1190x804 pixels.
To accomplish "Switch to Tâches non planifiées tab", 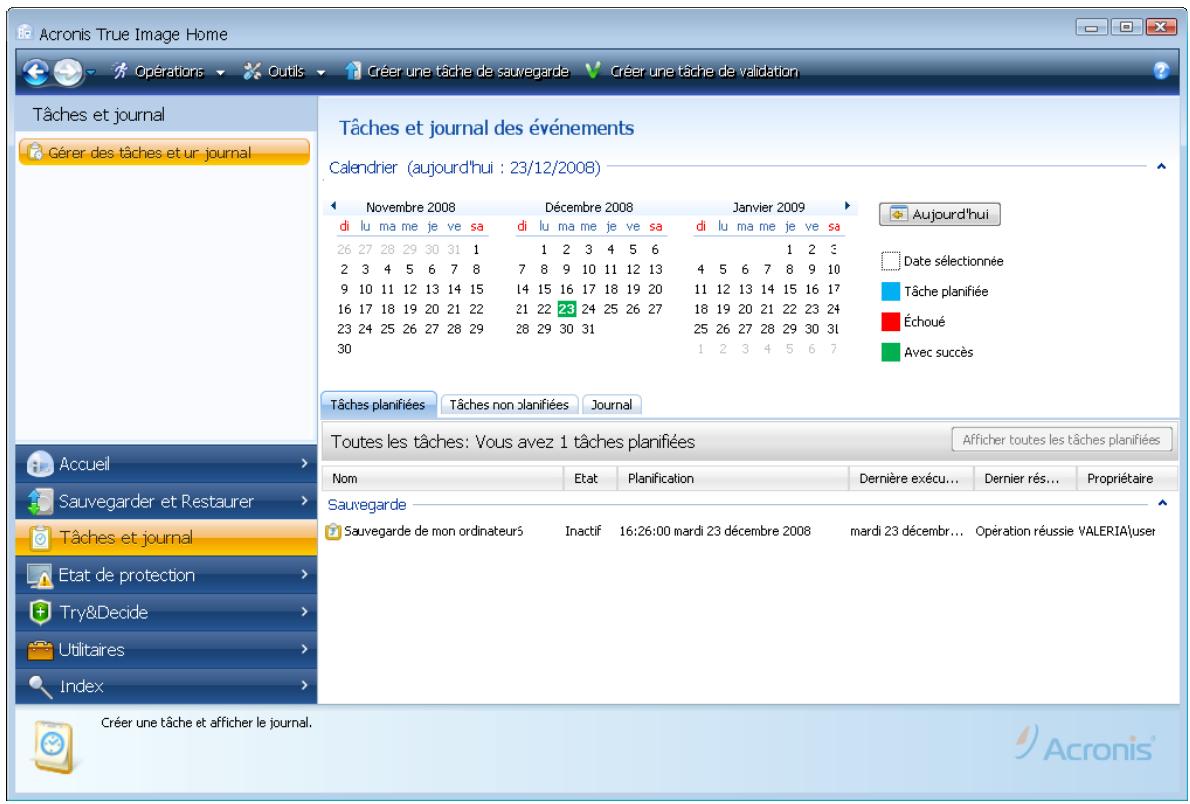I will [x=509, y=405].
